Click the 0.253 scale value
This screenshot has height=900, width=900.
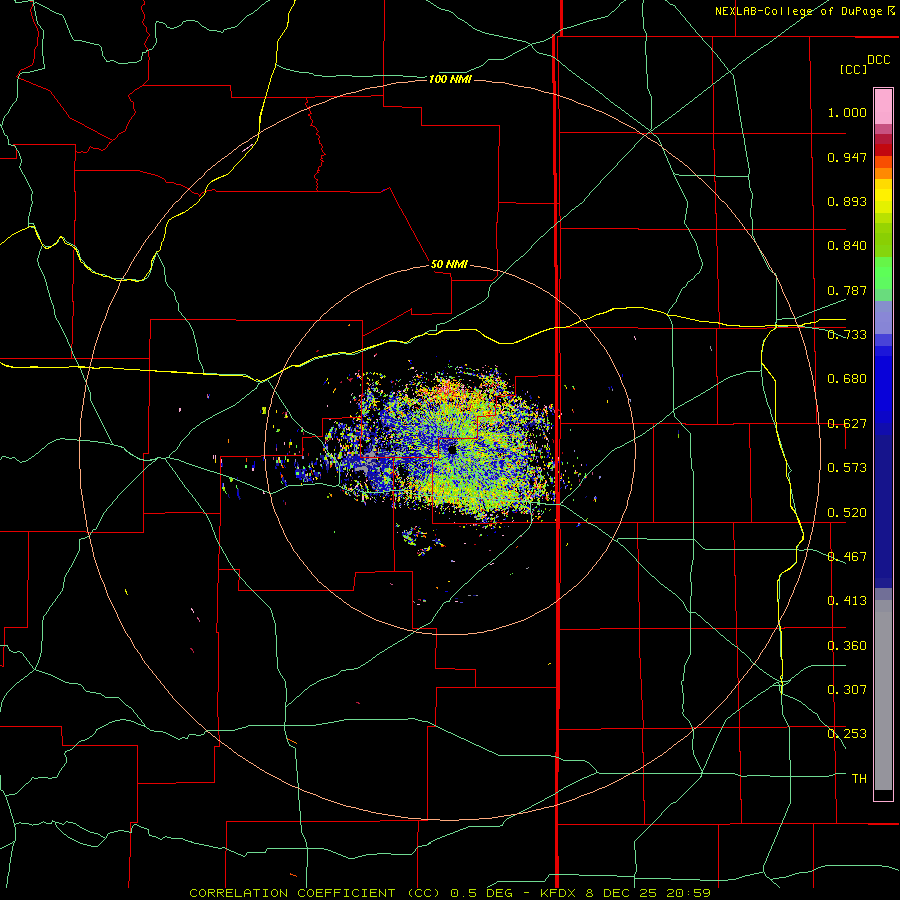847,734
